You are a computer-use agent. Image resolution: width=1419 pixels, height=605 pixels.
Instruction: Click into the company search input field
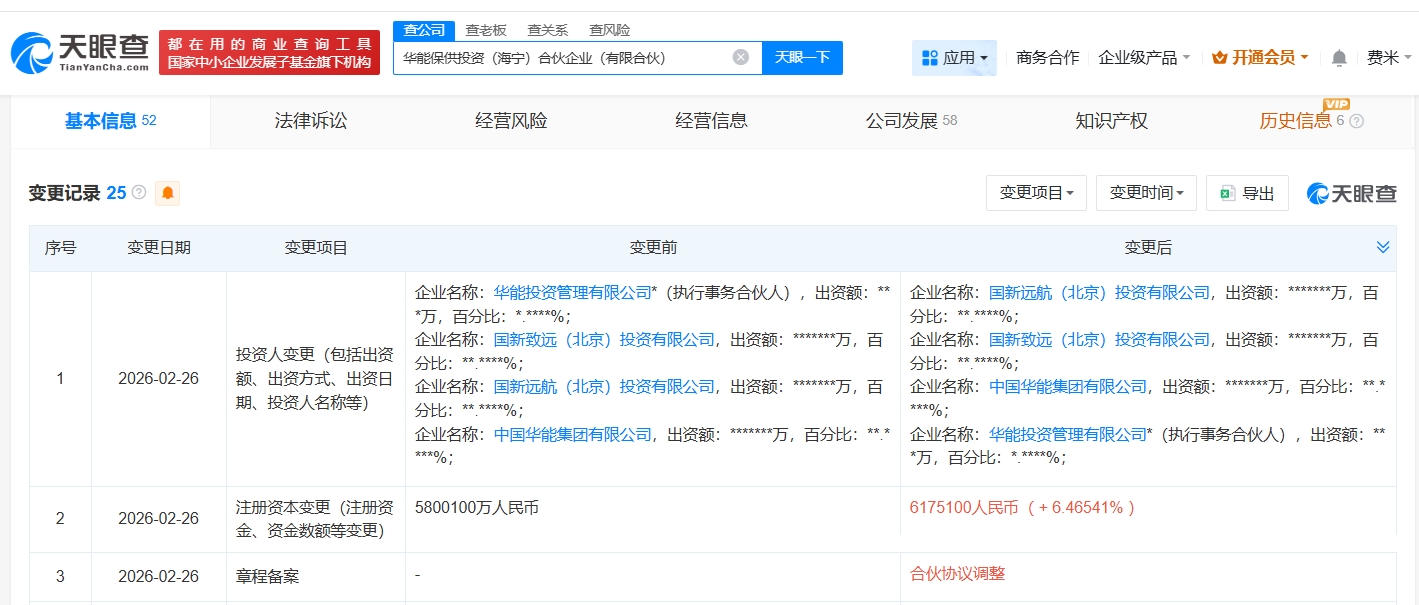pos(560,58)
